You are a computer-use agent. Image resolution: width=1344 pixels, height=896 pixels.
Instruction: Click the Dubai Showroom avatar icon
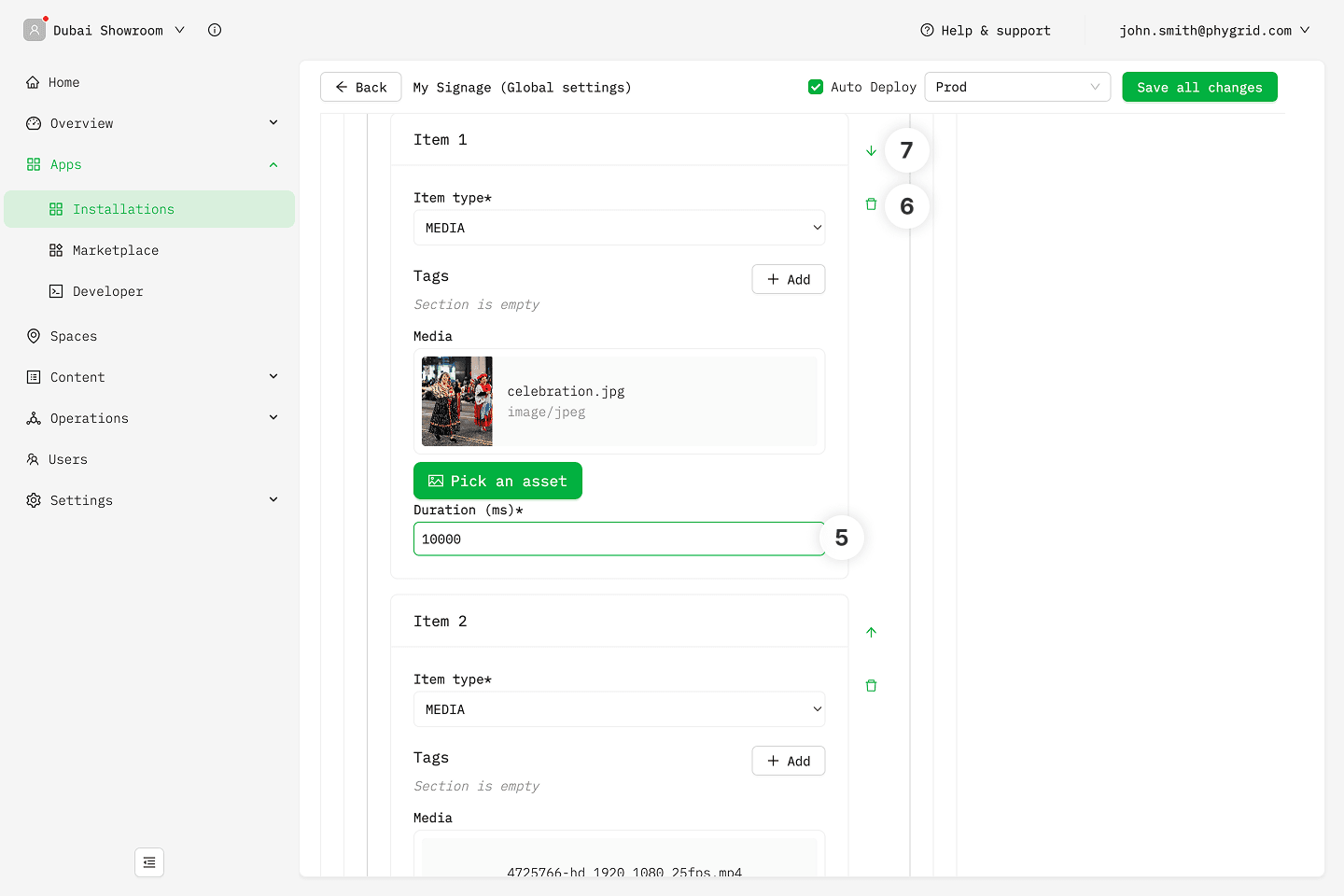pos(35,30)
